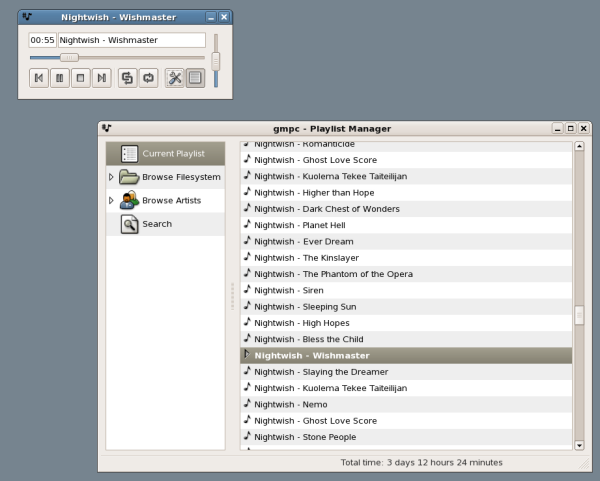Click the Browse Filesystem folder icon
600x481 pixels.
[129, 177]
